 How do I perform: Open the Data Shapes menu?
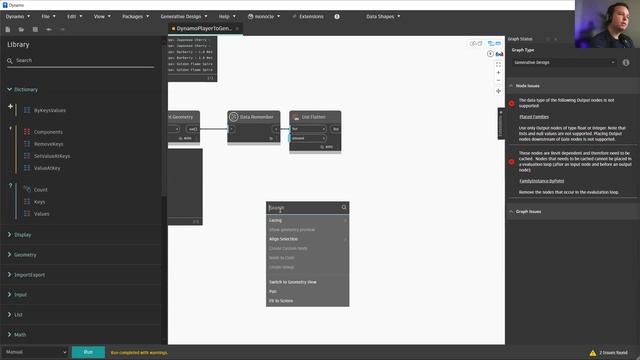click(x=383, y=16)
